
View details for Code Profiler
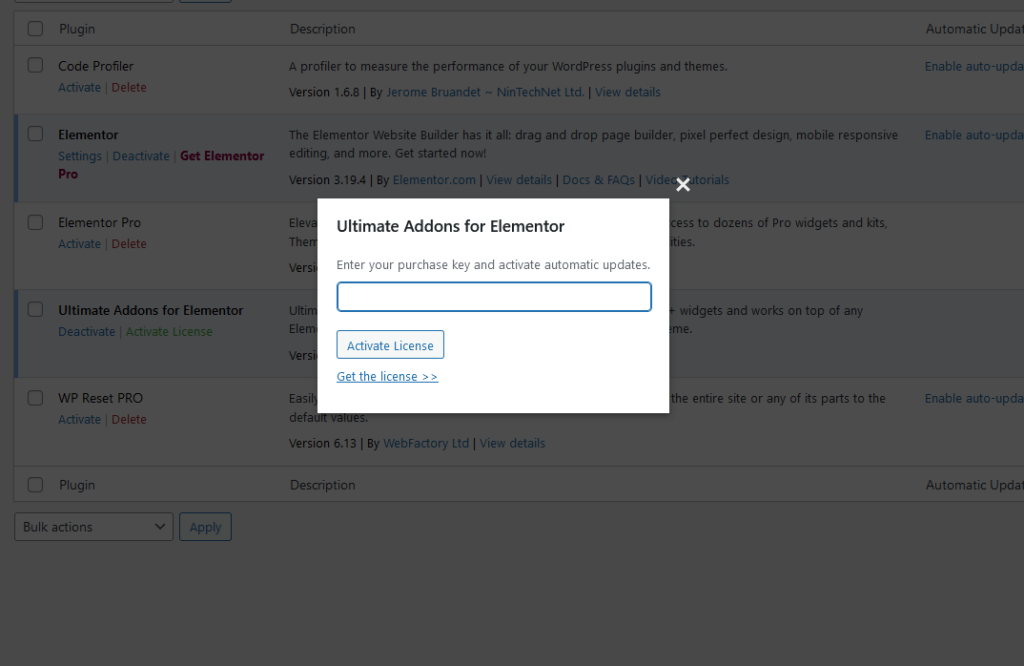pyautogui.click(x=628, y=92)
